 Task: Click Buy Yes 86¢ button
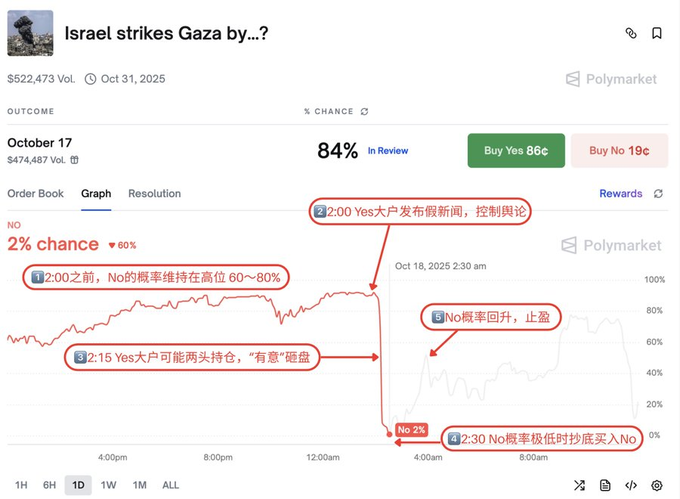coord(516,151)
